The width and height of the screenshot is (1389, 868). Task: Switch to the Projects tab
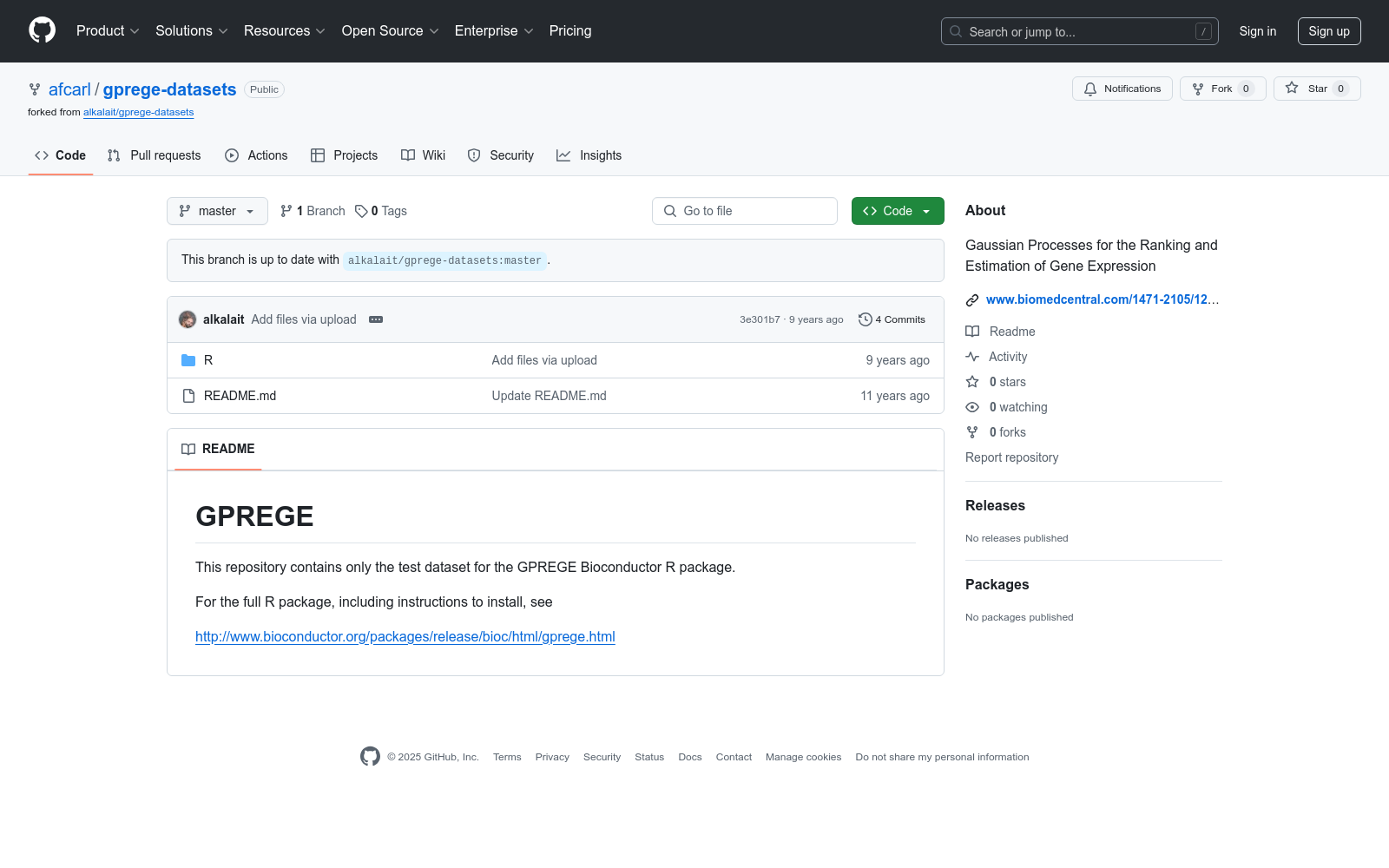[x=345, y=155]
